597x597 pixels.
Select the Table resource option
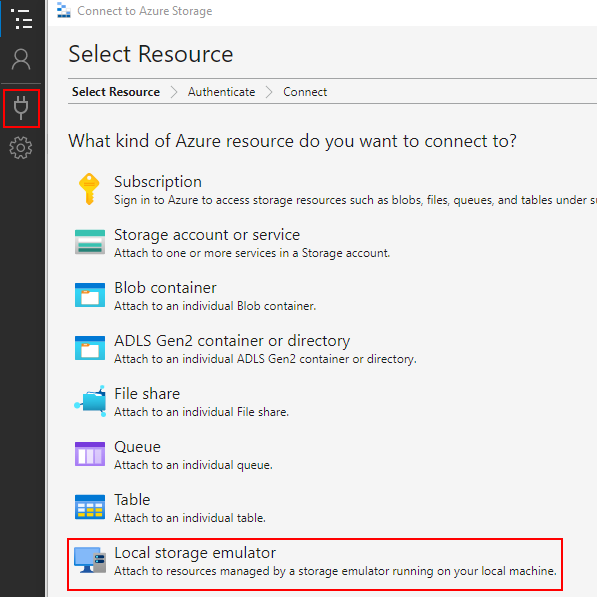171,507
